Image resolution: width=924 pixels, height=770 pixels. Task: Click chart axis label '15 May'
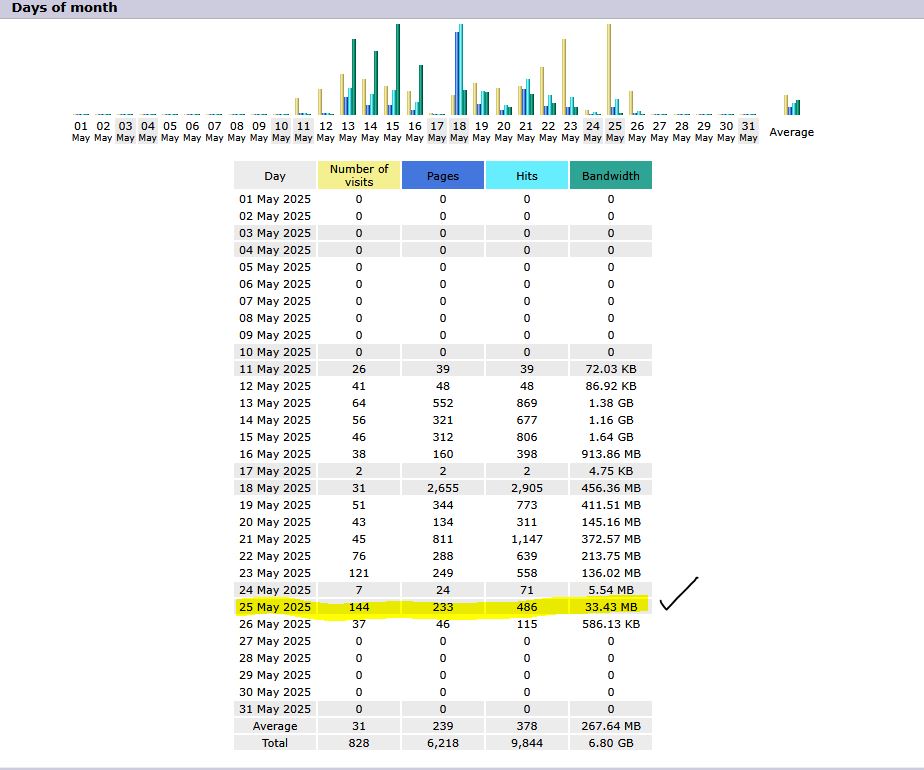pyautogui.click(x=392, y=131)
